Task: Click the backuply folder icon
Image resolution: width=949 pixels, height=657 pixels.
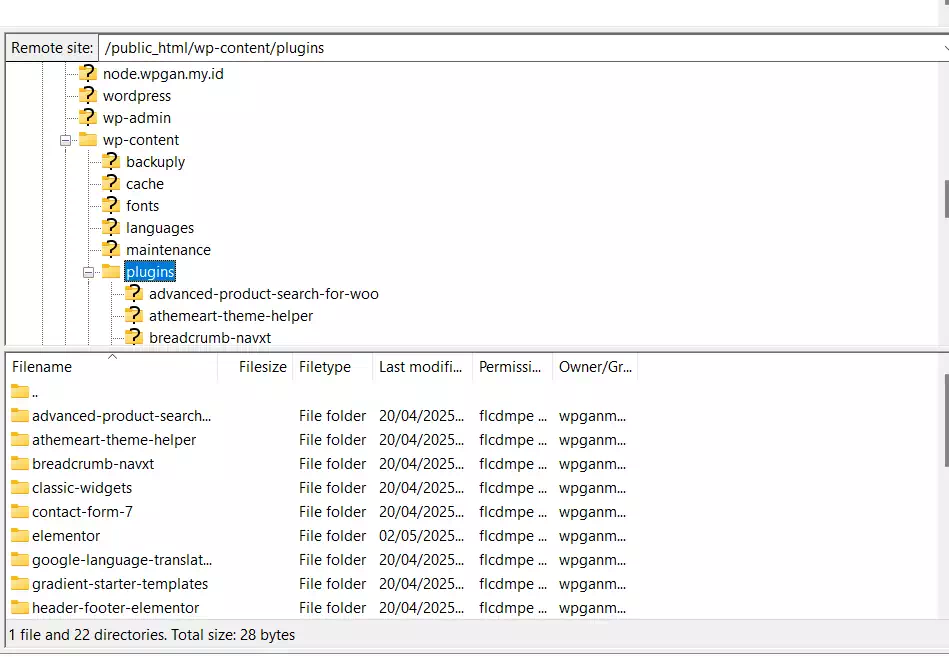Action: 111,162
